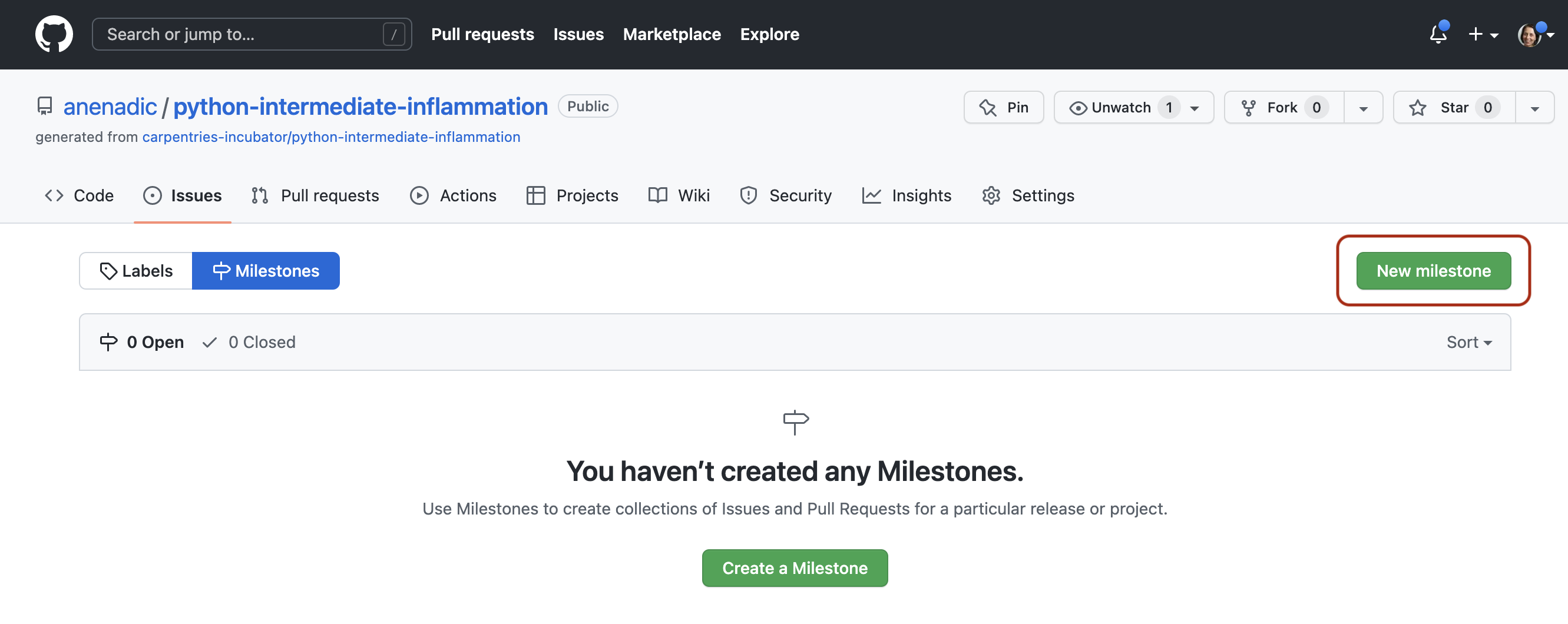1568x624 pixels.
Task: Star the repository
Action: point(1455,108)
